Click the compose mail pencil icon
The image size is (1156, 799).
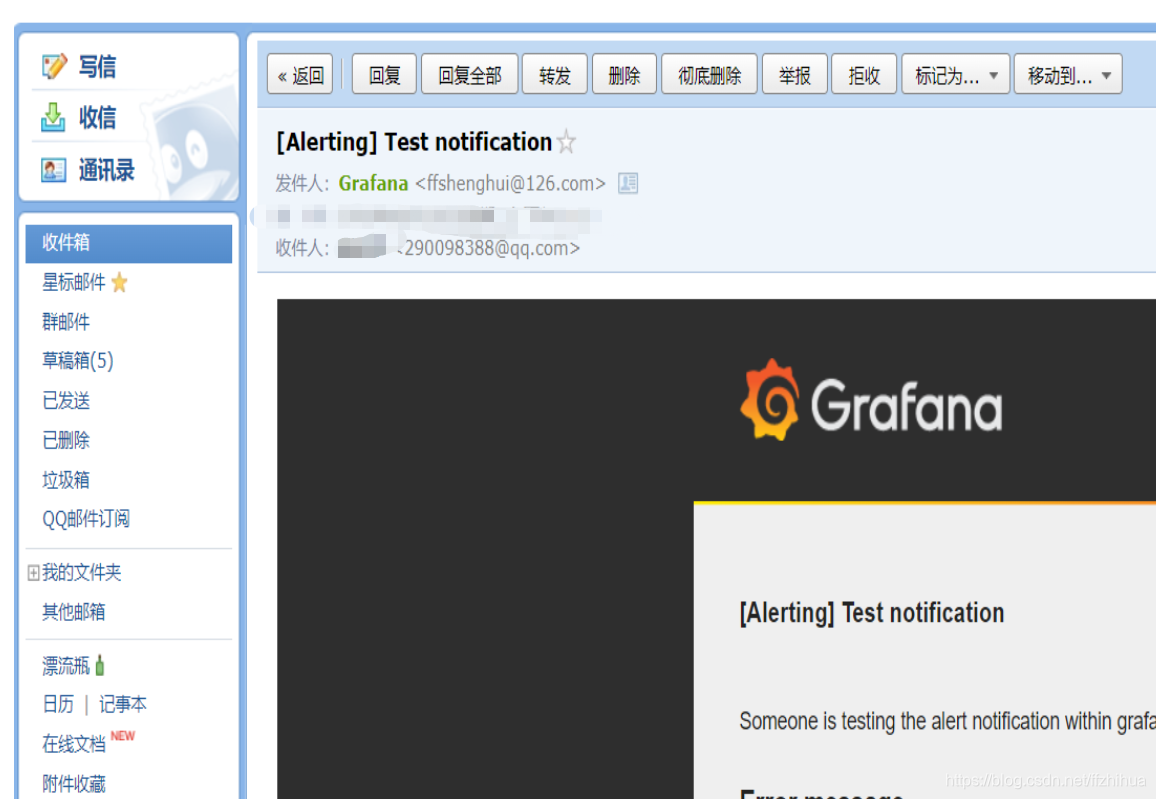pyautogui.click(x=54, y=66)
